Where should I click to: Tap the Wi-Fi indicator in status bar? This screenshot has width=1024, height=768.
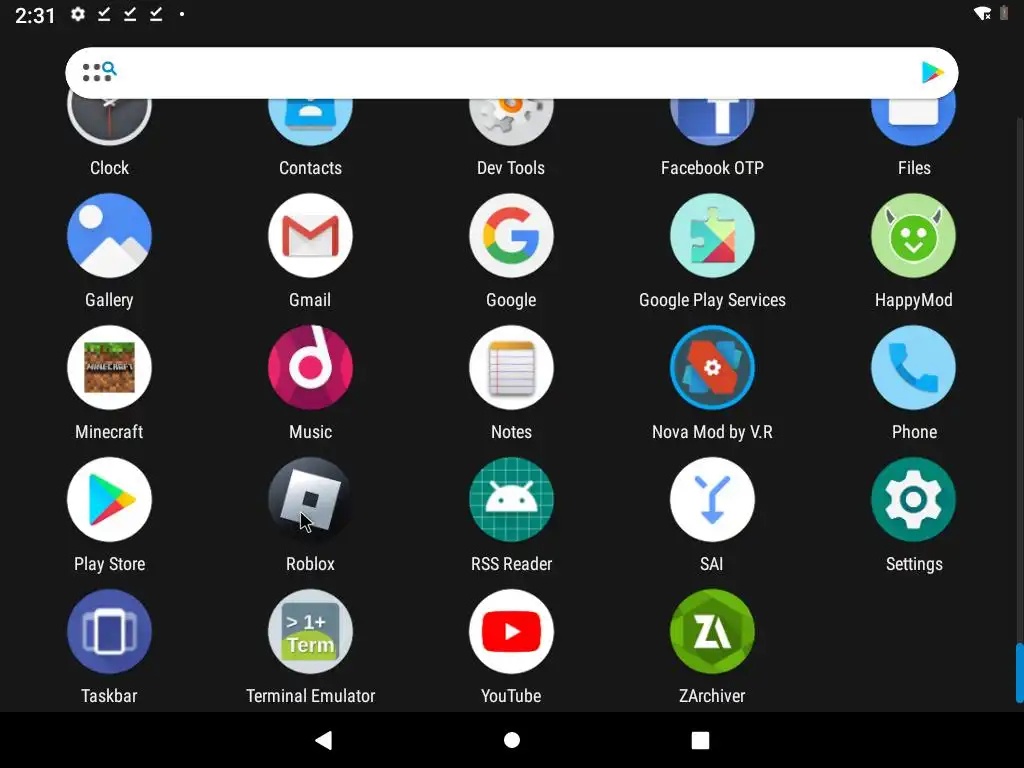click(982, 14)
